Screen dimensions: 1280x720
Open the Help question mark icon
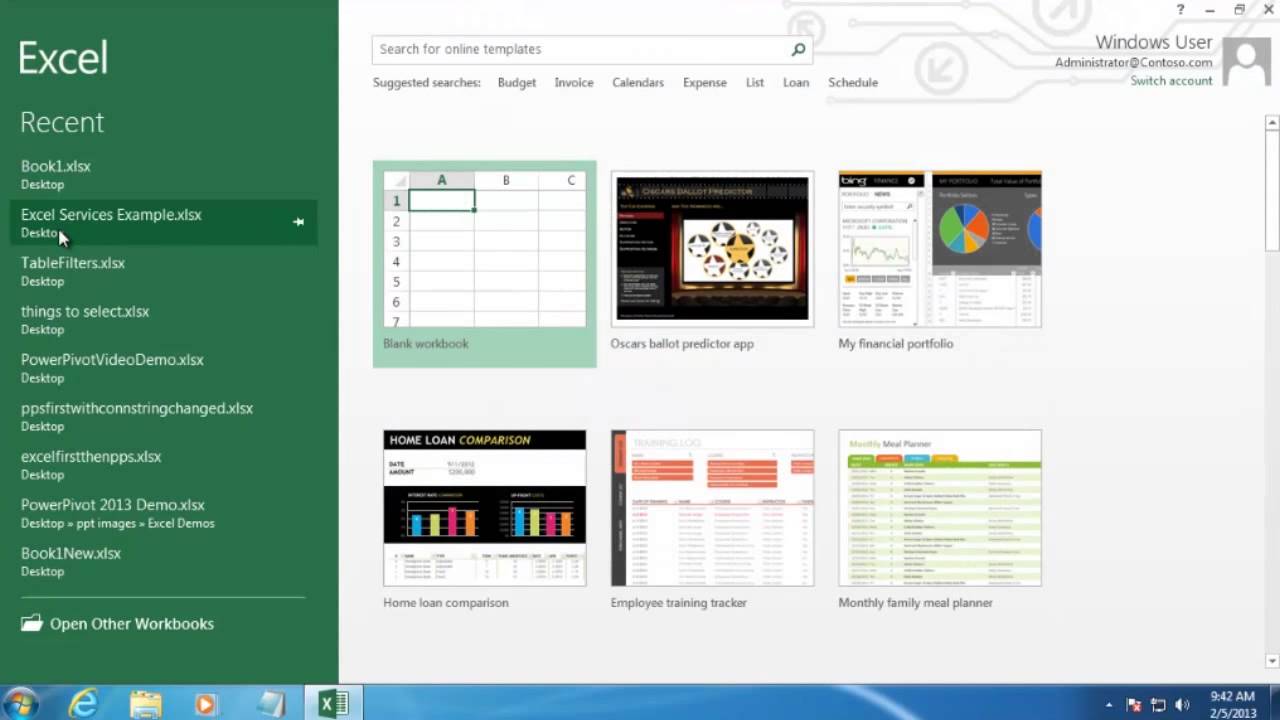coord(1181,9)
